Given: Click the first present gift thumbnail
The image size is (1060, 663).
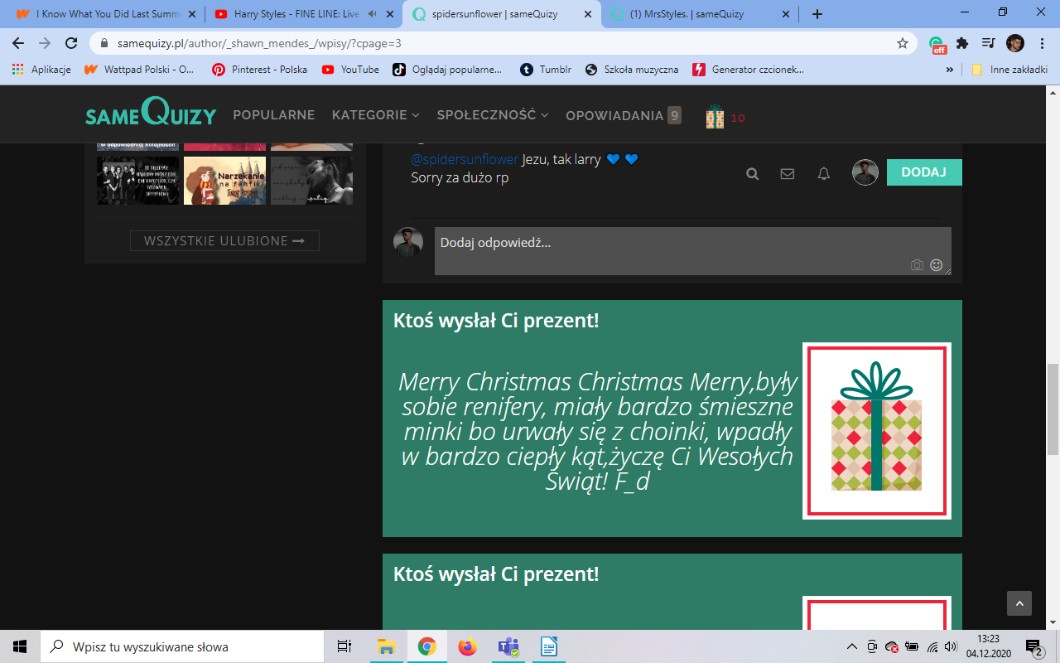Looking at the screenshot, I should pos(876,431).
